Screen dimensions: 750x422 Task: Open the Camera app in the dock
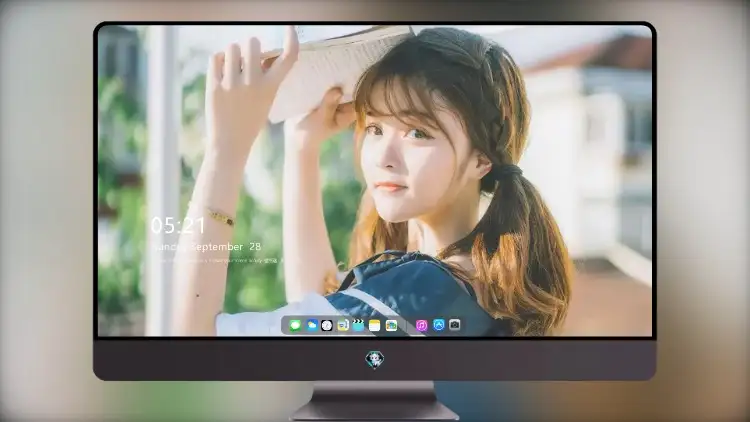point(455,325)
